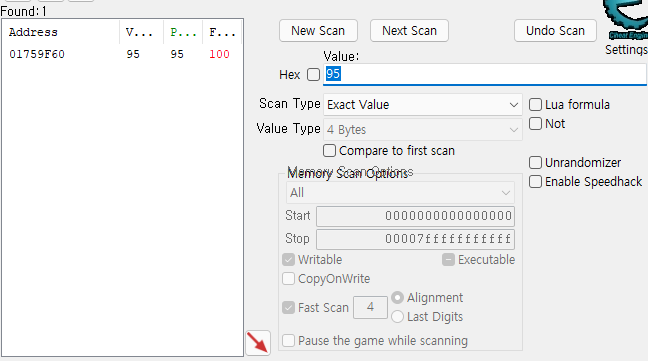This screenshot has height=361, width=648.
Task: Open the Scan Type dropdown
Action: pyautogui.click(x=423, y=105)
